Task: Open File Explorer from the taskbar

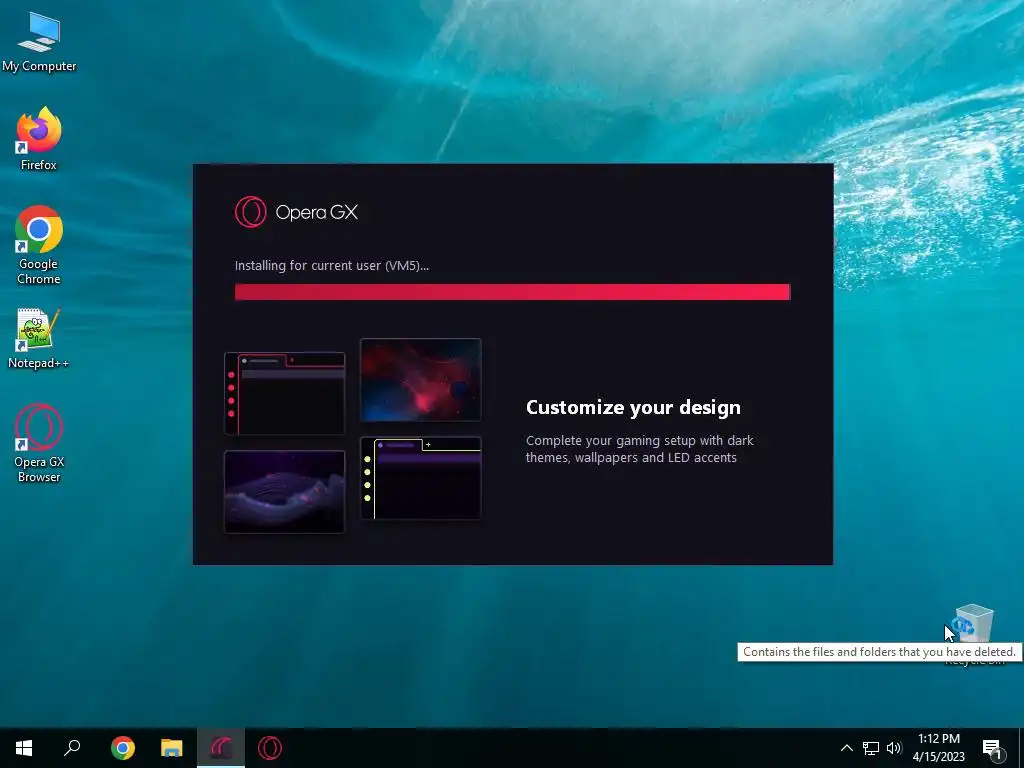Action: [x=172, y=748]
